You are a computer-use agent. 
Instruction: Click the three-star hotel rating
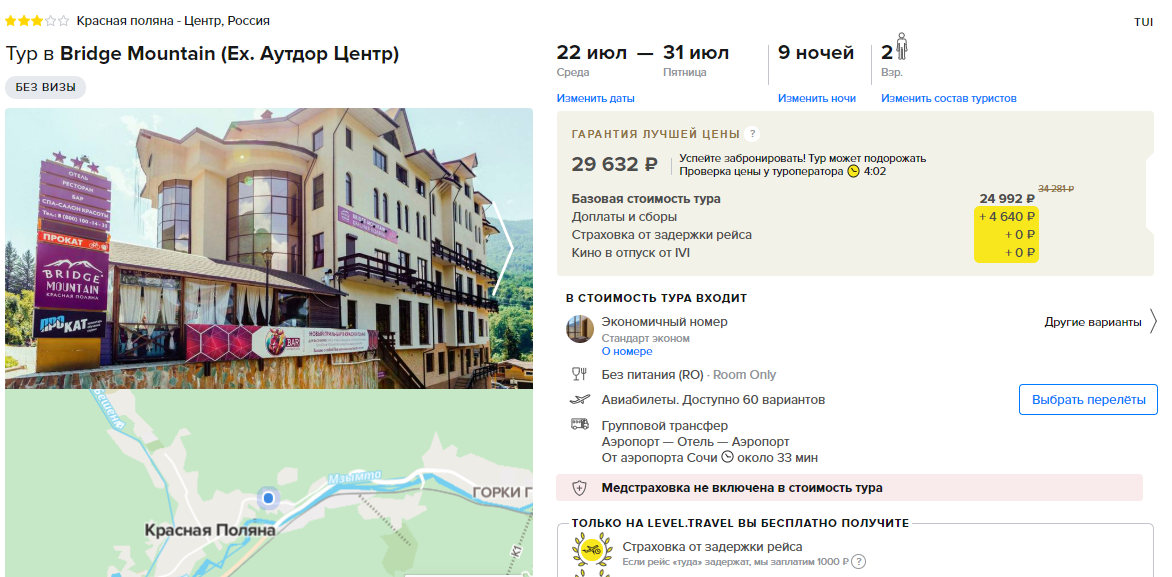pos(37,21)
